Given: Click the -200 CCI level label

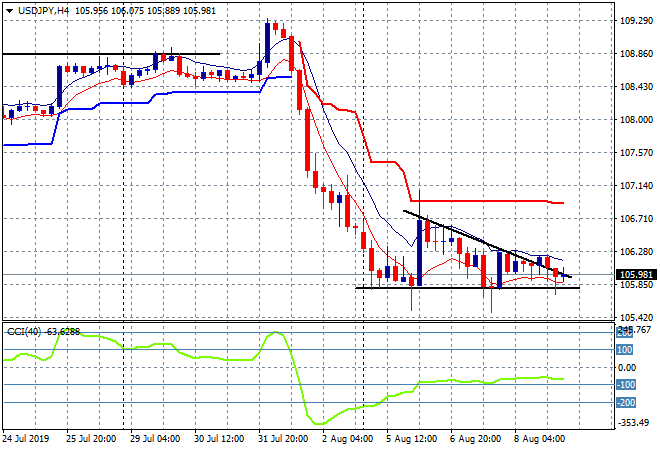Looking at the screenshot, I should coord(625,402).
